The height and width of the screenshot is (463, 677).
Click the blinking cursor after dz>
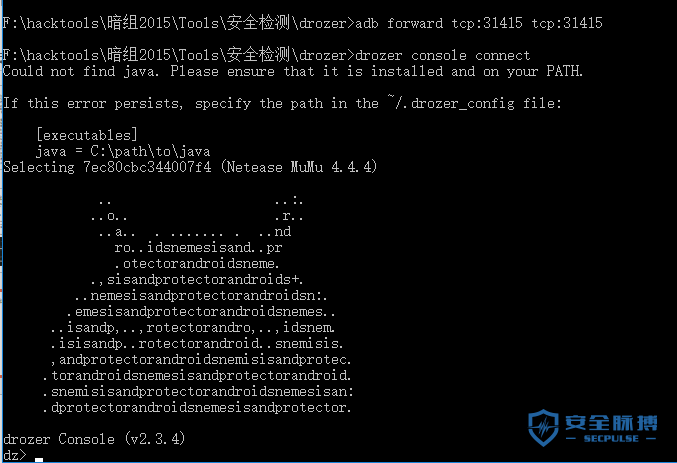(39, 460)
